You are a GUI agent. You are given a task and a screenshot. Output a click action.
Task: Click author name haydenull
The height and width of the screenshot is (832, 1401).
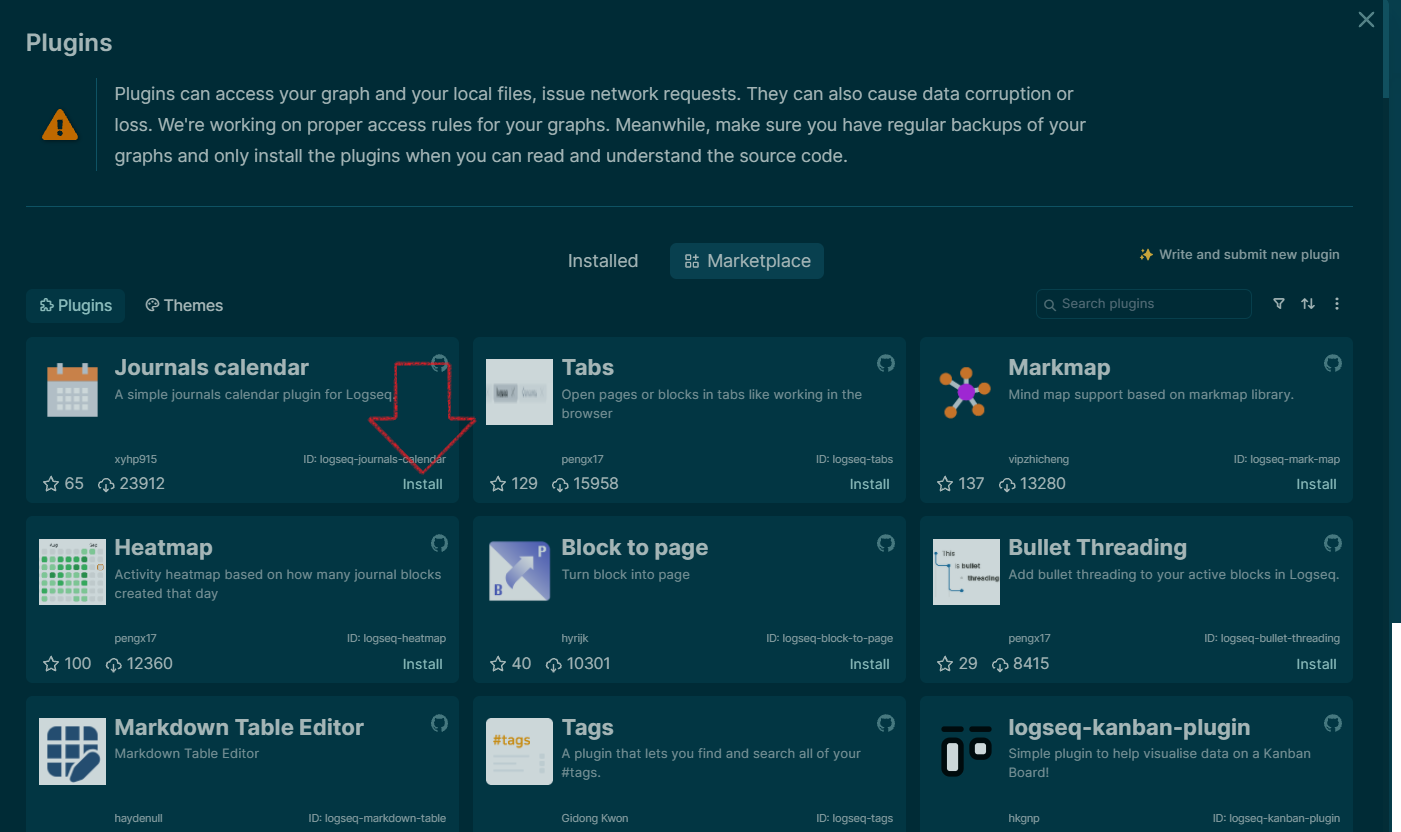[x=140, y=818]
